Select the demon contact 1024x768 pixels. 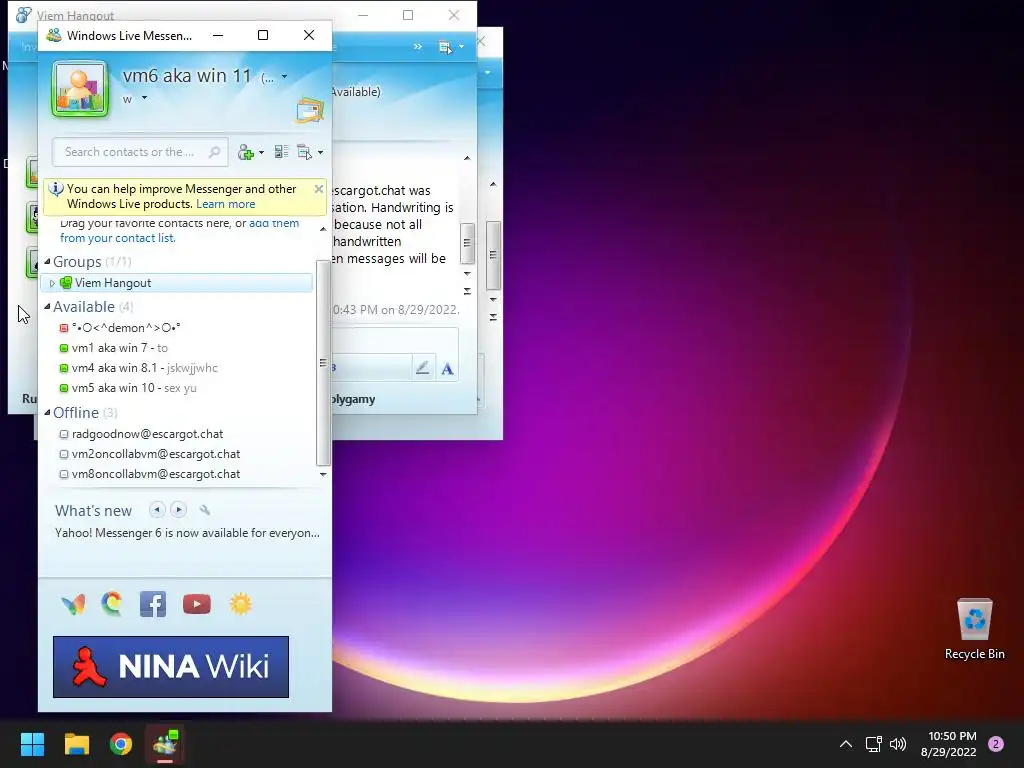click(x=125, y=328)
